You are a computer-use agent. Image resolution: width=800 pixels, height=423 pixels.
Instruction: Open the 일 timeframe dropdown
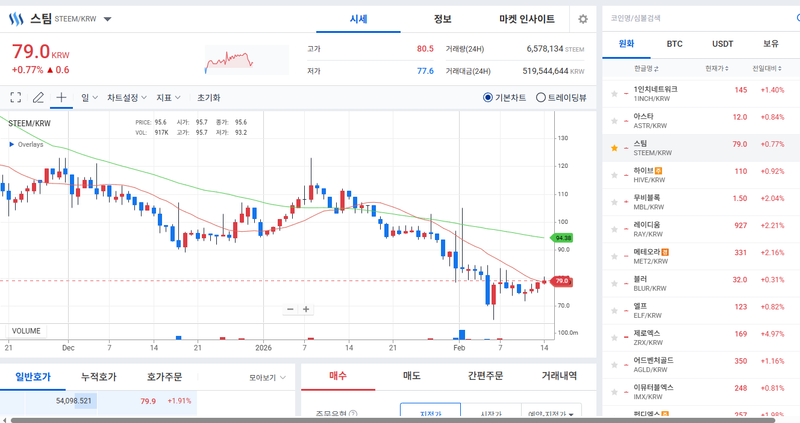click(x=88, y=98)
